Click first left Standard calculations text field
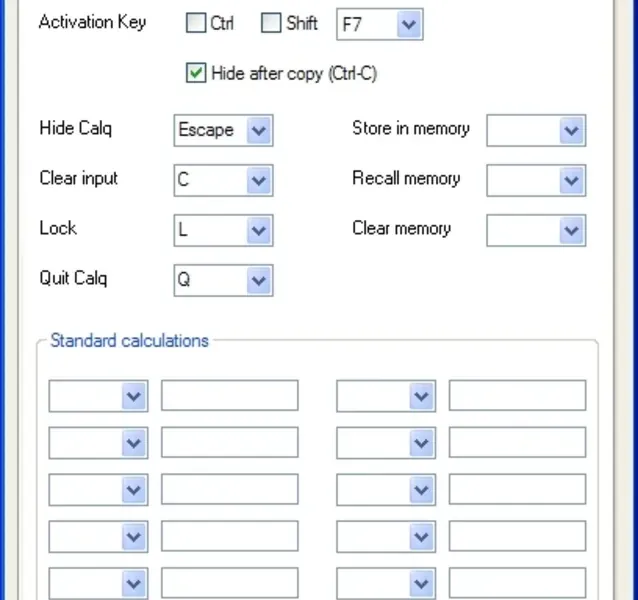Screen dimensions: 638x600 click(229, 396)
